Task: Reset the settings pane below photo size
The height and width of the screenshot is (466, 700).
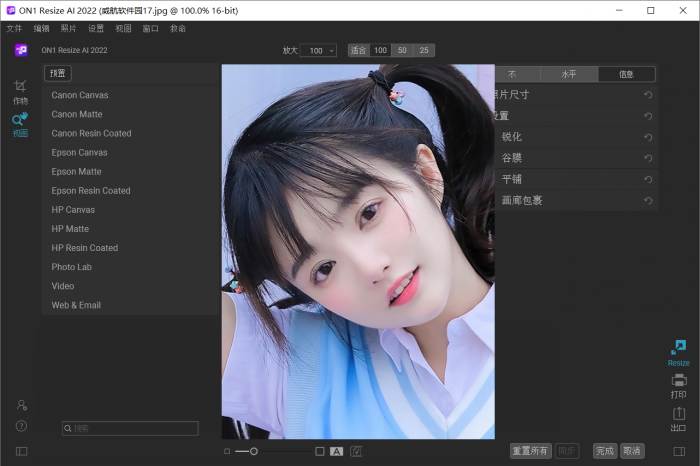Action: (648, 116)
